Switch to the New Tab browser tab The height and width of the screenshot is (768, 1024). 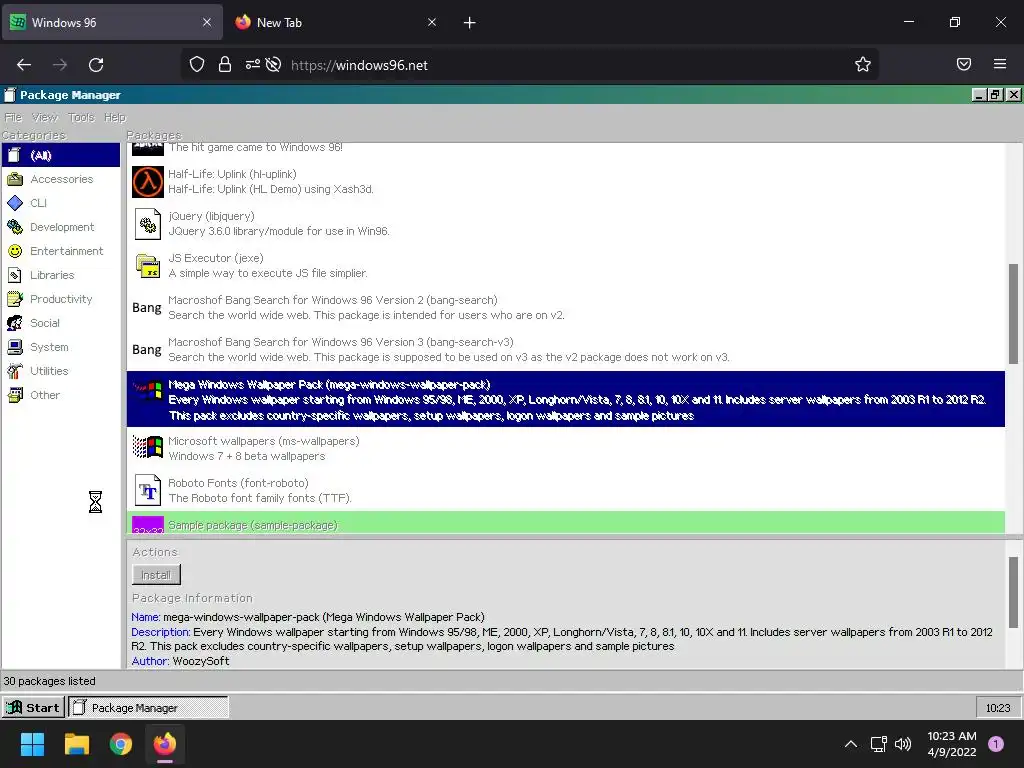pyautogui.click(x=333, y=22)
